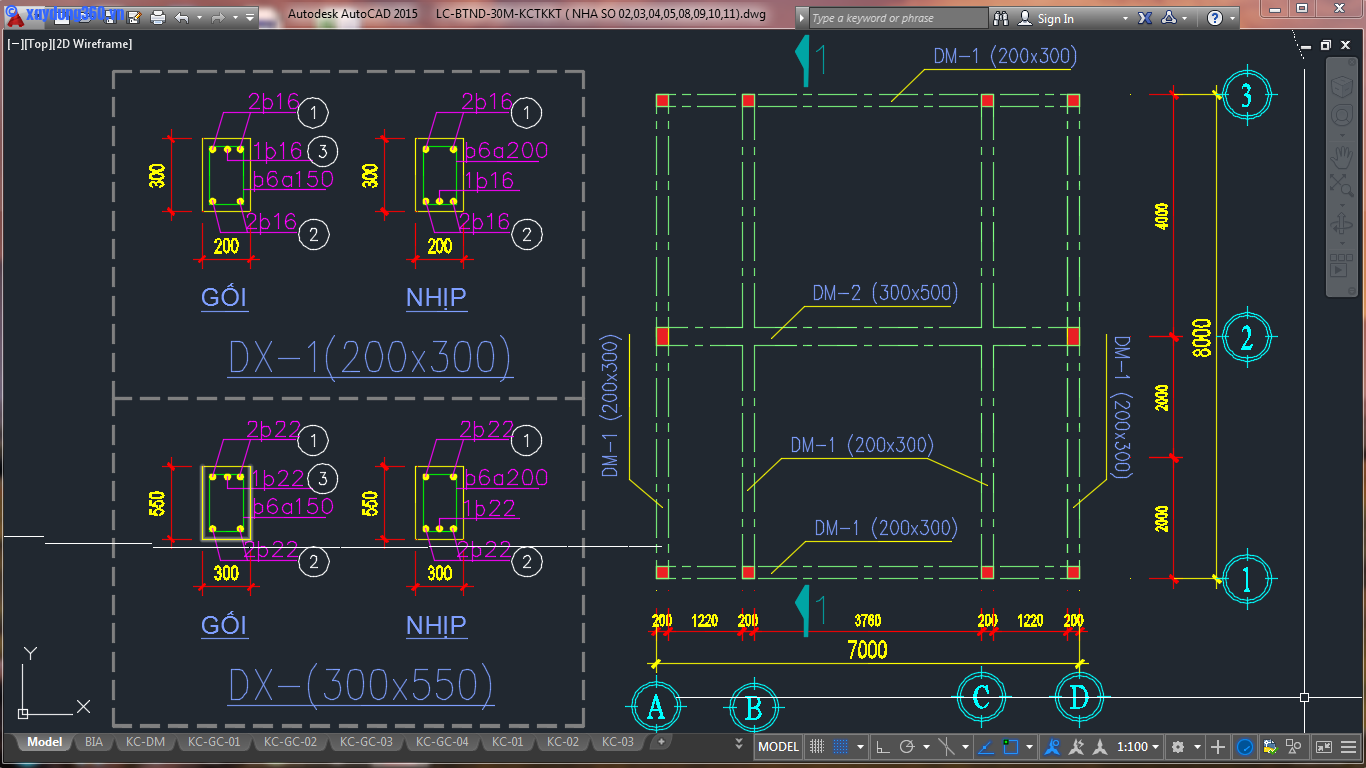Screen dimensions: 1366x768
Task: Click the [2D Wireframe] visual style control
Action: tap(92, 44)
